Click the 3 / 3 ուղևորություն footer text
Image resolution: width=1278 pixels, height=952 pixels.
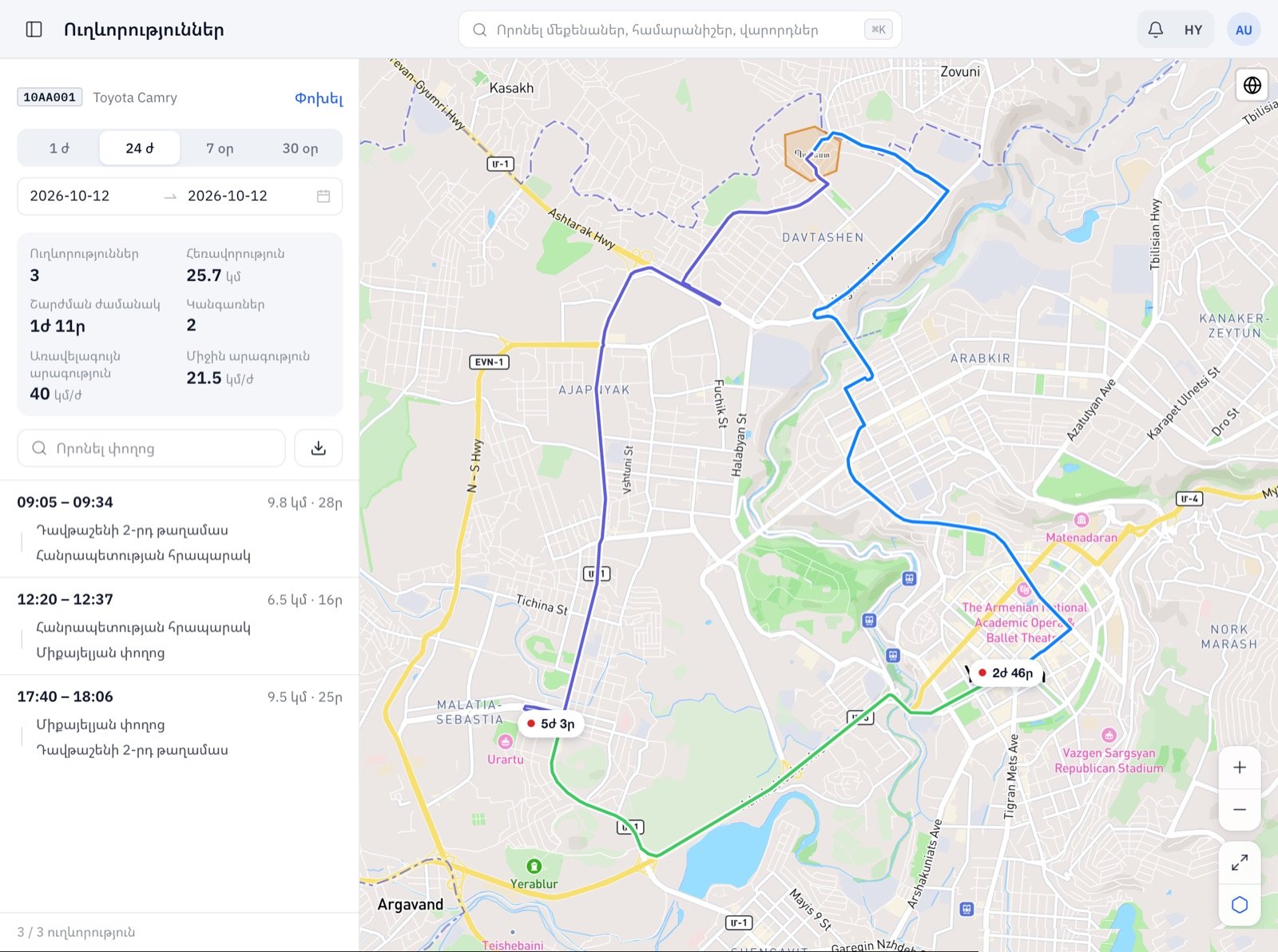pyautogui.click(x=76, y=932)
